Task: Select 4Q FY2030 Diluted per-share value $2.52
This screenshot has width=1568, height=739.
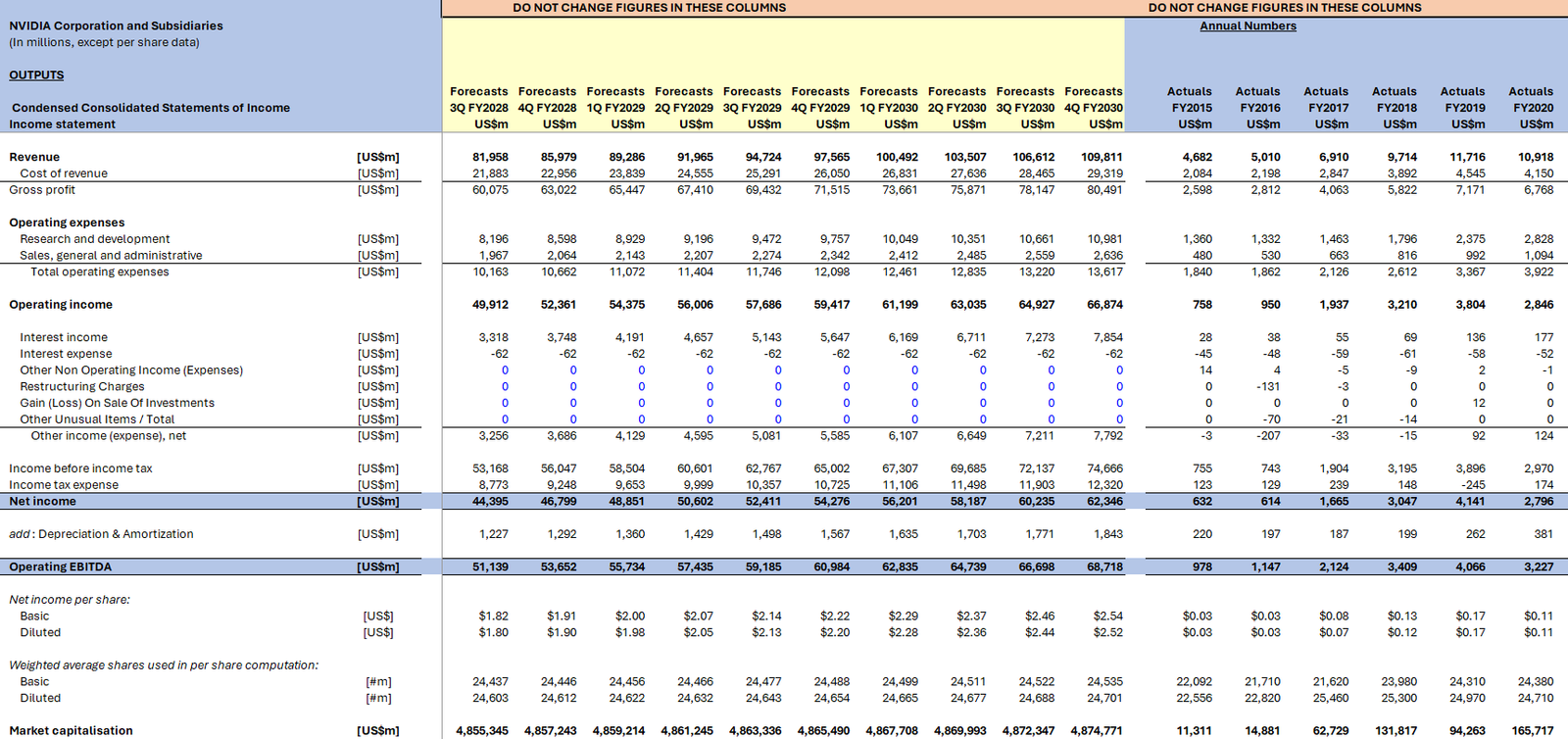Action: point(1107,632)
